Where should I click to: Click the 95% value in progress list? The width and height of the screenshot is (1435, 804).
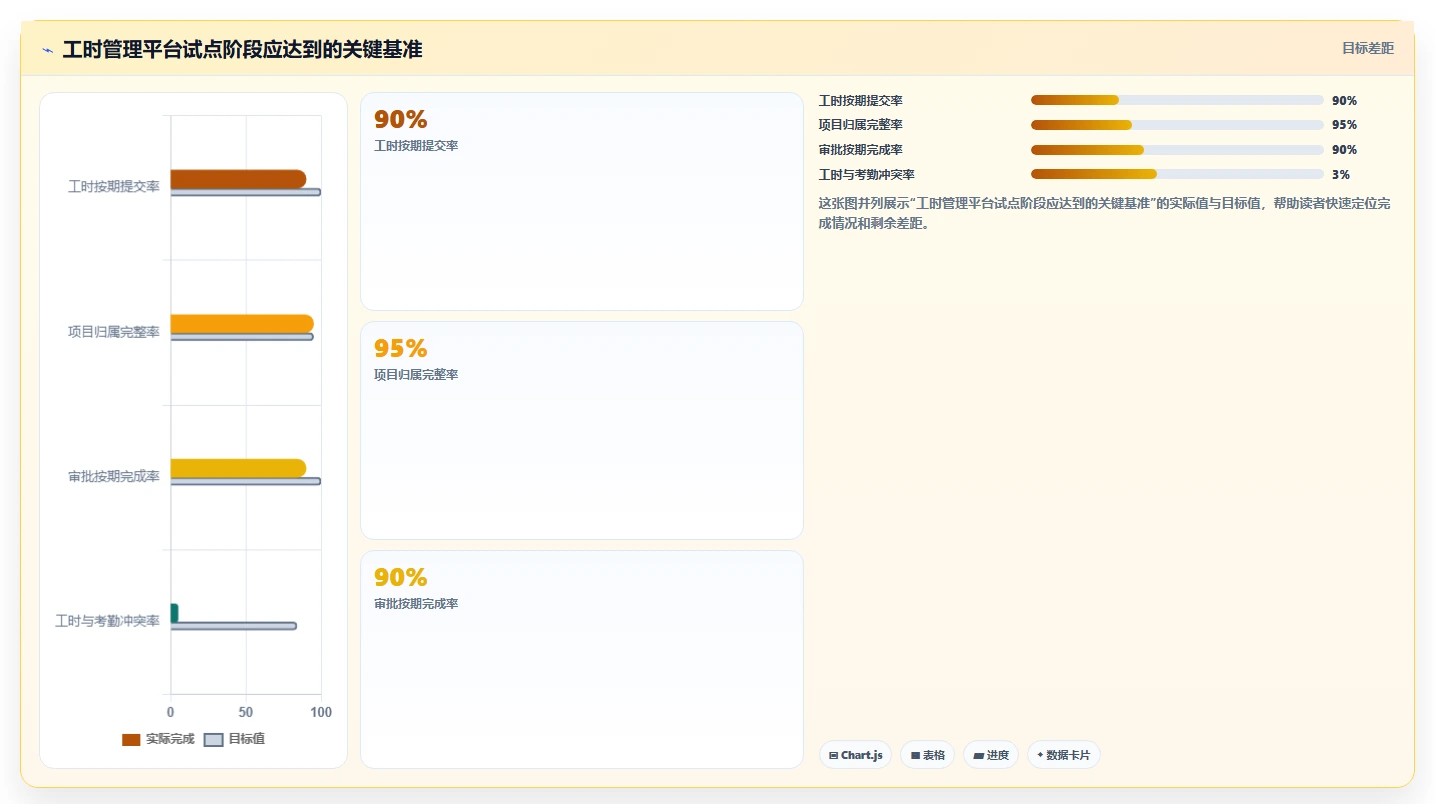click(x=1345, y=125)
